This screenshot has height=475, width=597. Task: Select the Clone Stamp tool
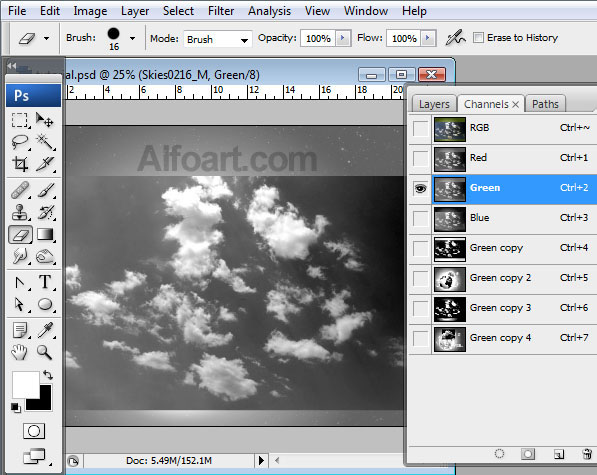pos(20,212)
